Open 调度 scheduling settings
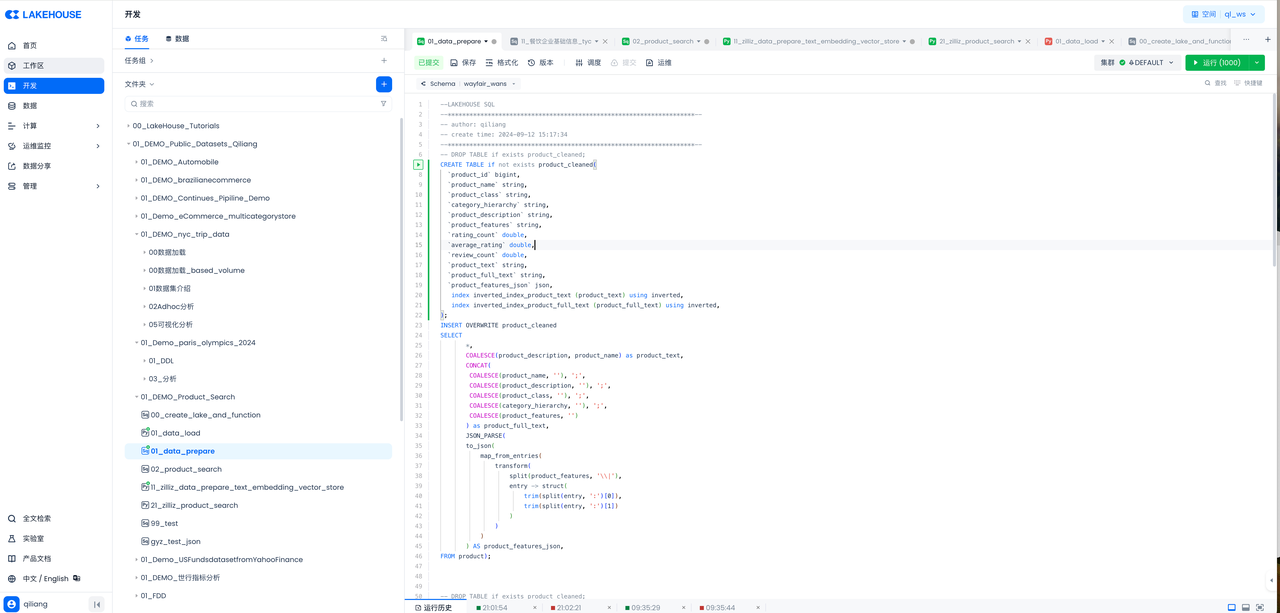Image resolution: width=1280 pixels, height=613 pixels. click(x=588, y=63)
